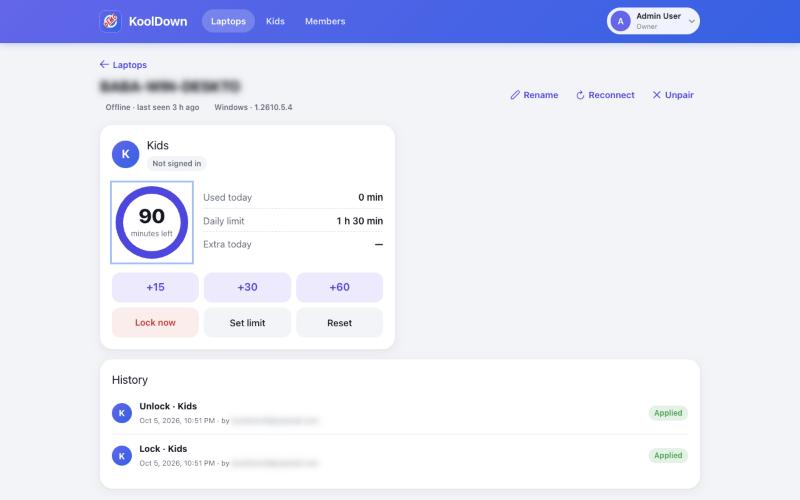
Task: Click the Reset button
Action: (x=339, y=322)
